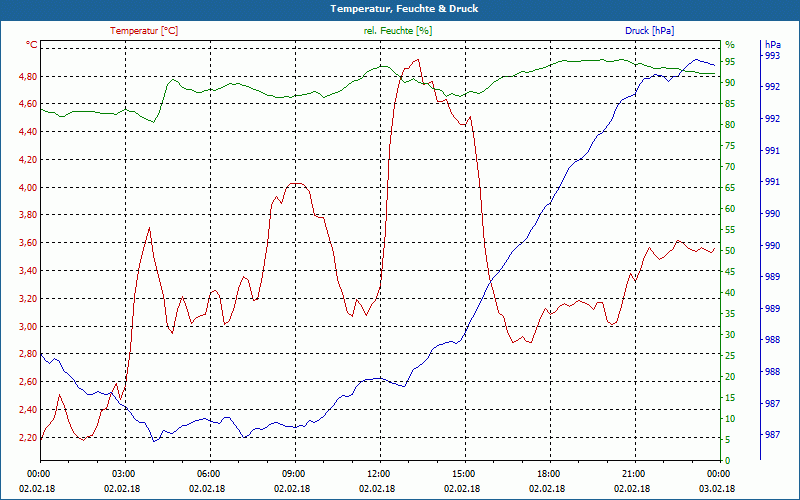Screen dimensions: 800x500
Task: Click the 3,80 temperature axis value
Action: pos(28,215)
